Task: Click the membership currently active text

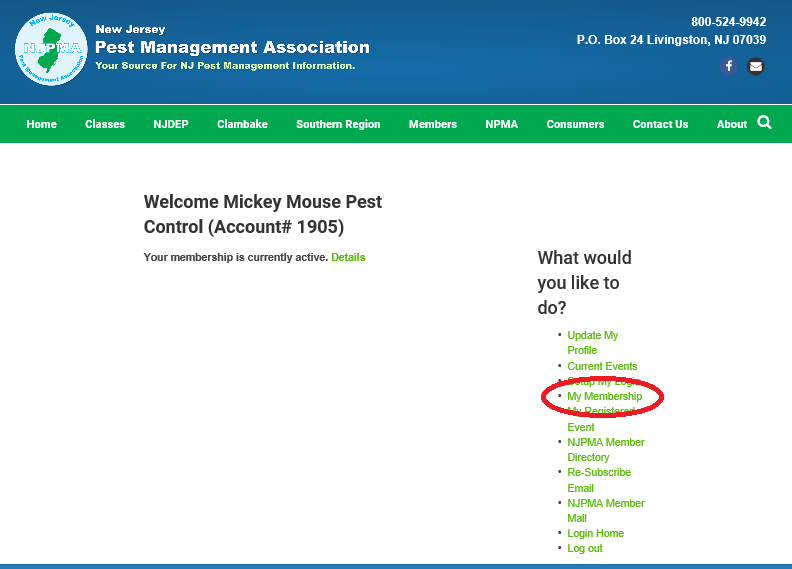Action: coord(236,257)
